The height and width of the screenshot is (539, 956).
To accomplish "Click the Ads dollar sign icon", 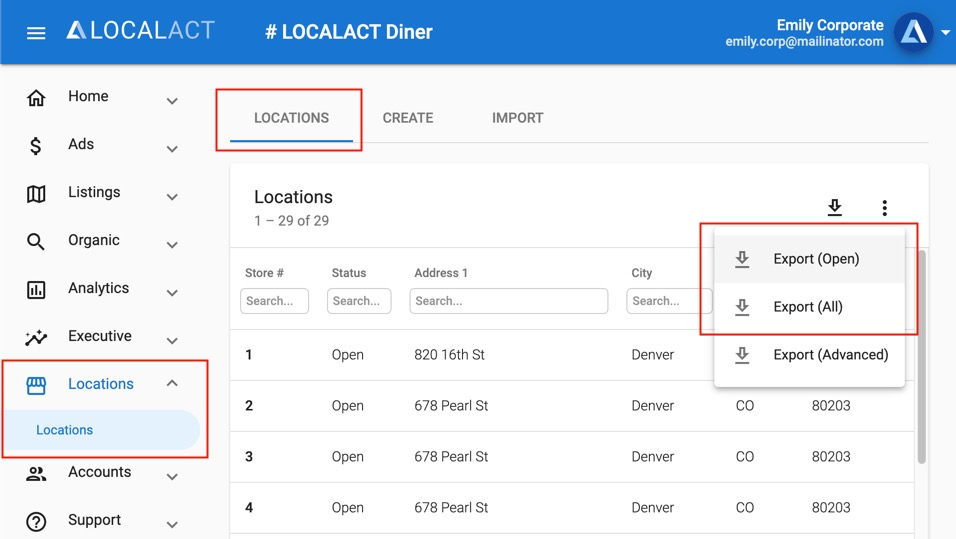I will pos(35,146).
